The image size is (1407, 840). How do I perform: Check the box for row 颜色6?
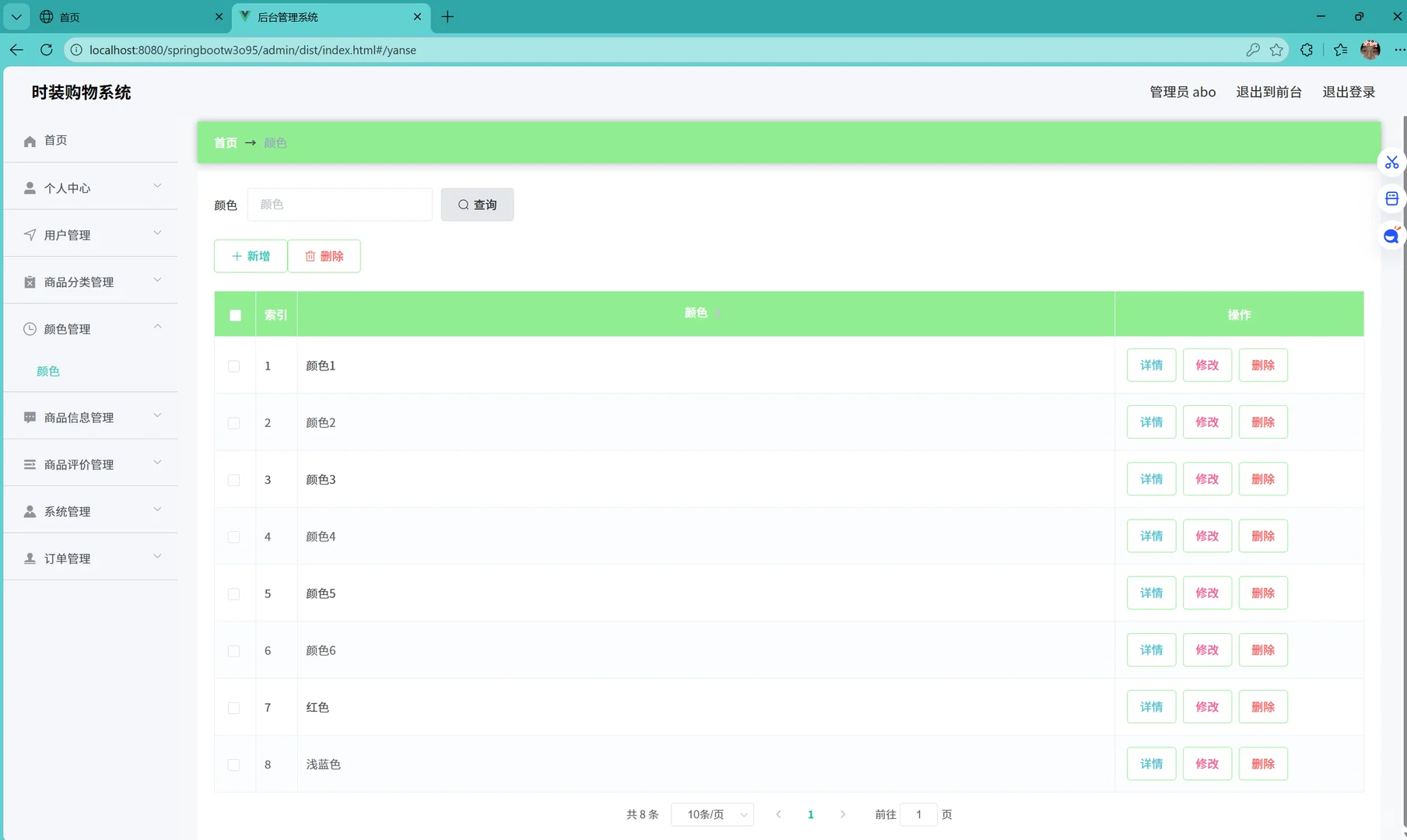(233, 651)
